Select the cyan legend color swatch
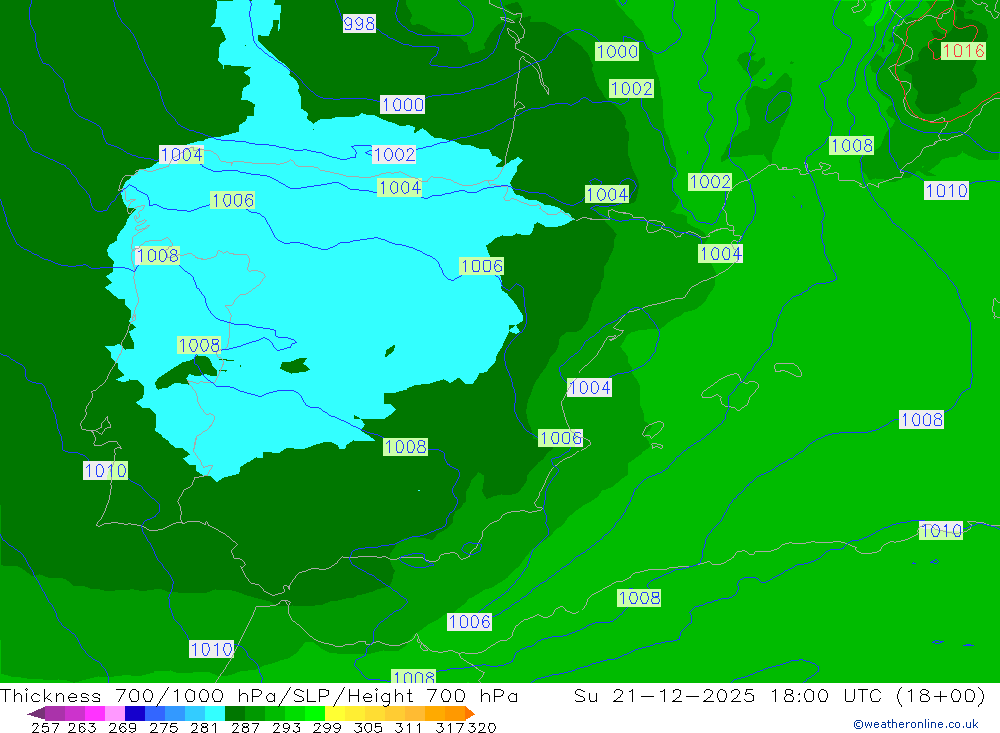Viewport: 1000px width, 733px height. (x=215, y=713)
